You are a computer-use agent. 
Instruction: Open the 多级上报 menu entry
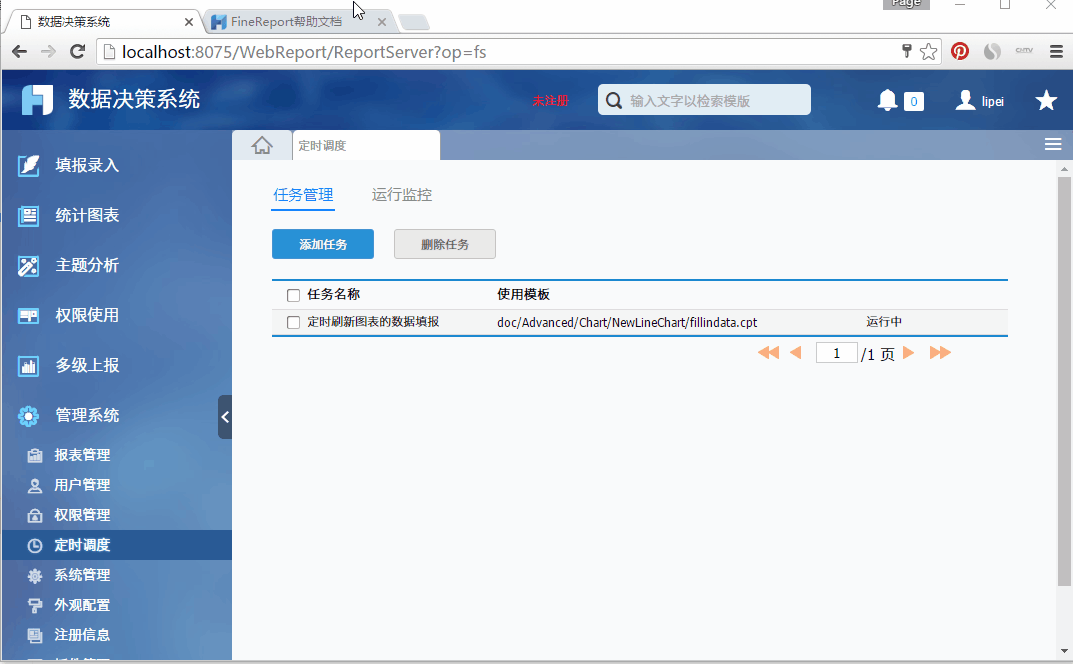click(x=87, y=366)
